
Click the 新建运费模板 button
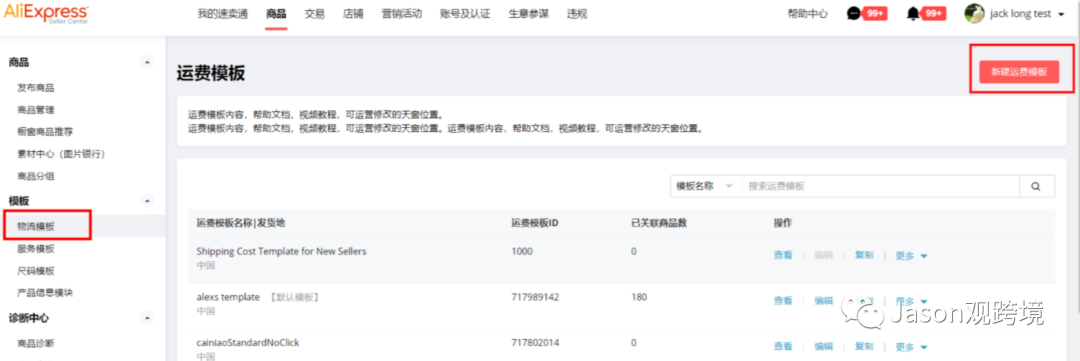[x=1019, y=72]
